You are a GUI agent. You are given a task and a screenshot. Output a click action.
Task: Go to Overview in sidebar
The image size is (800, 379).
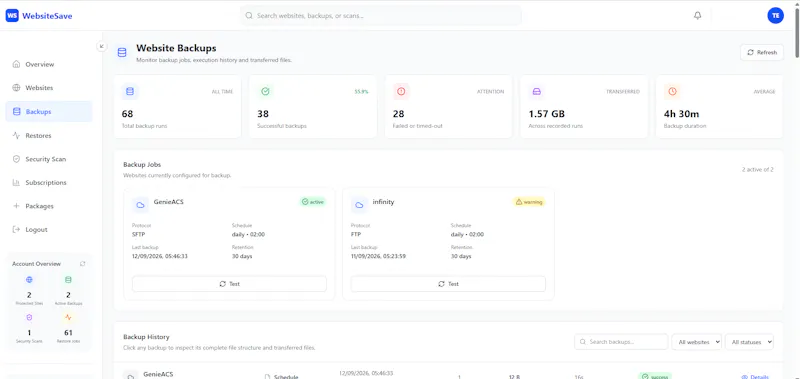click(x=49, y=64)
